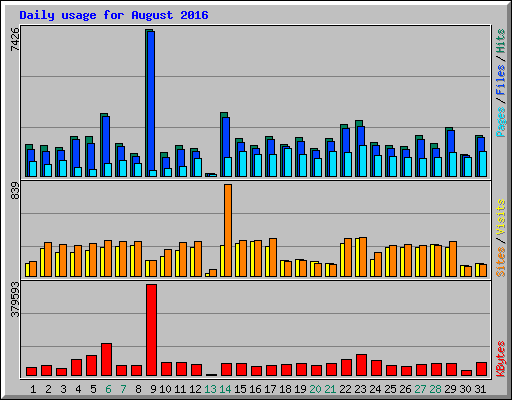
Task: Click the red KBytes bar for day 5
Action: pos(91,366)
